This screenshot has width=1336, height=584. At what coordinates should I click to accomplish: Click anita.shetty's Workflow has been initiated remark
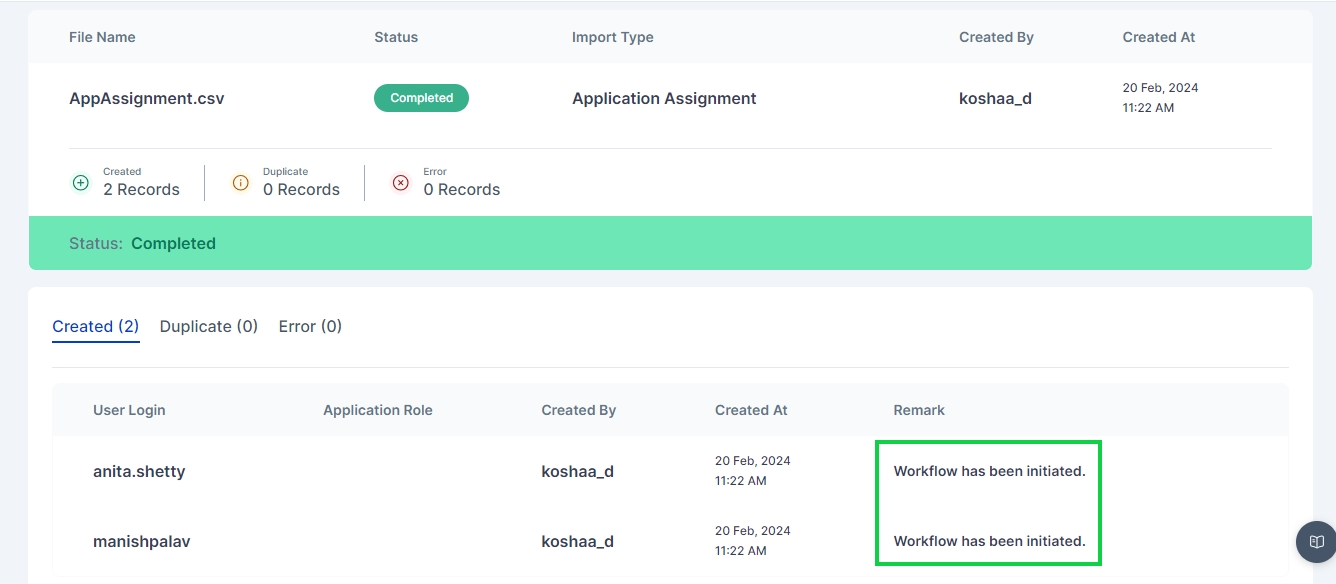click(x=989, y=471)
